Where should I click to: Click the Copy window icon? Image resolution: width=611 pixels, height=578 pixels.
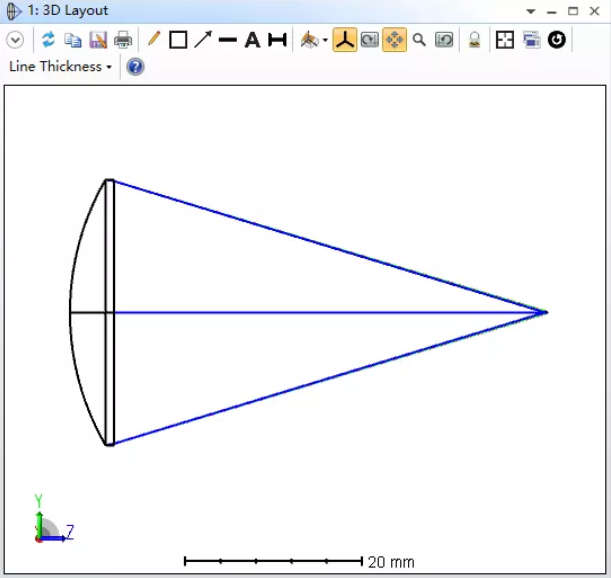[x=73, y=40]
